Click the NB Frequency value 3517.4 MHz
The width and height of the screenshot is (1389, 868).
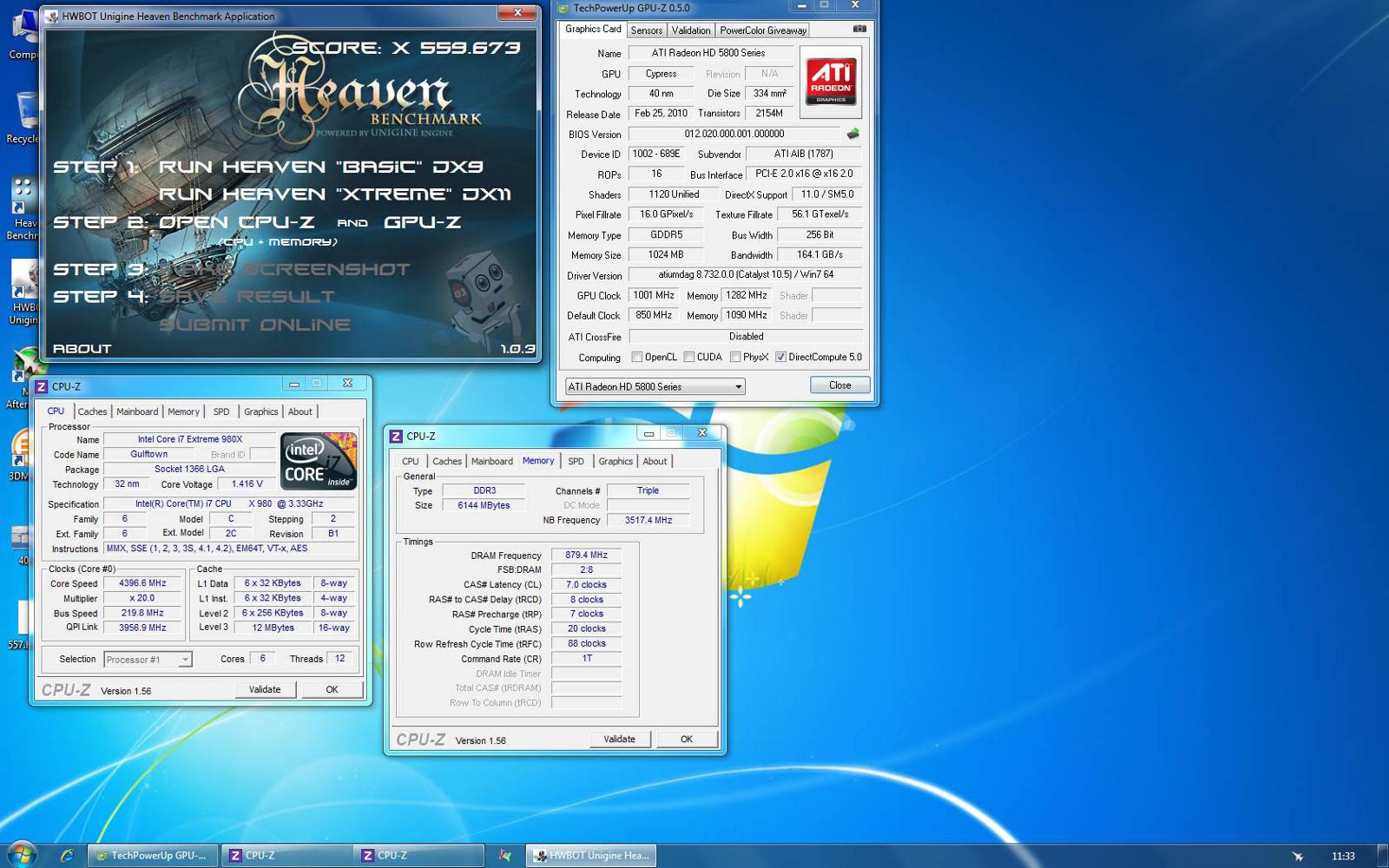click(x=648, y=520)
